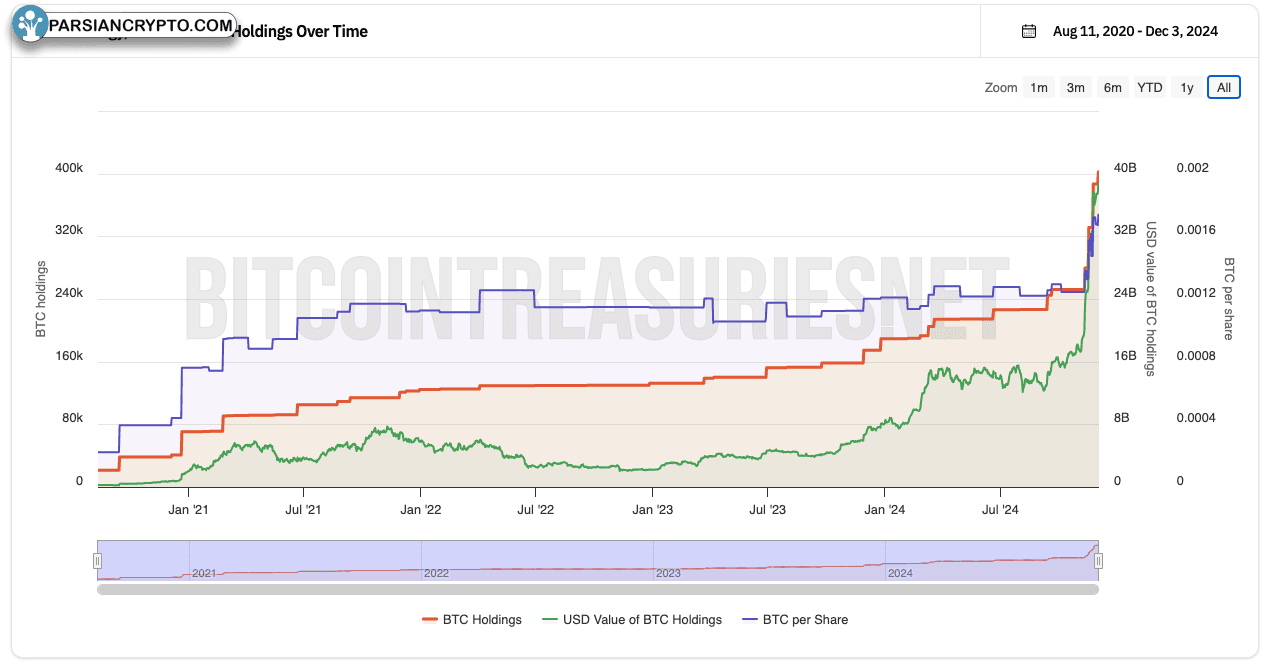Screen dimensions: 1286x670
Task: Toggle BTC per Share legend series
Action: [x=794, y=620]
